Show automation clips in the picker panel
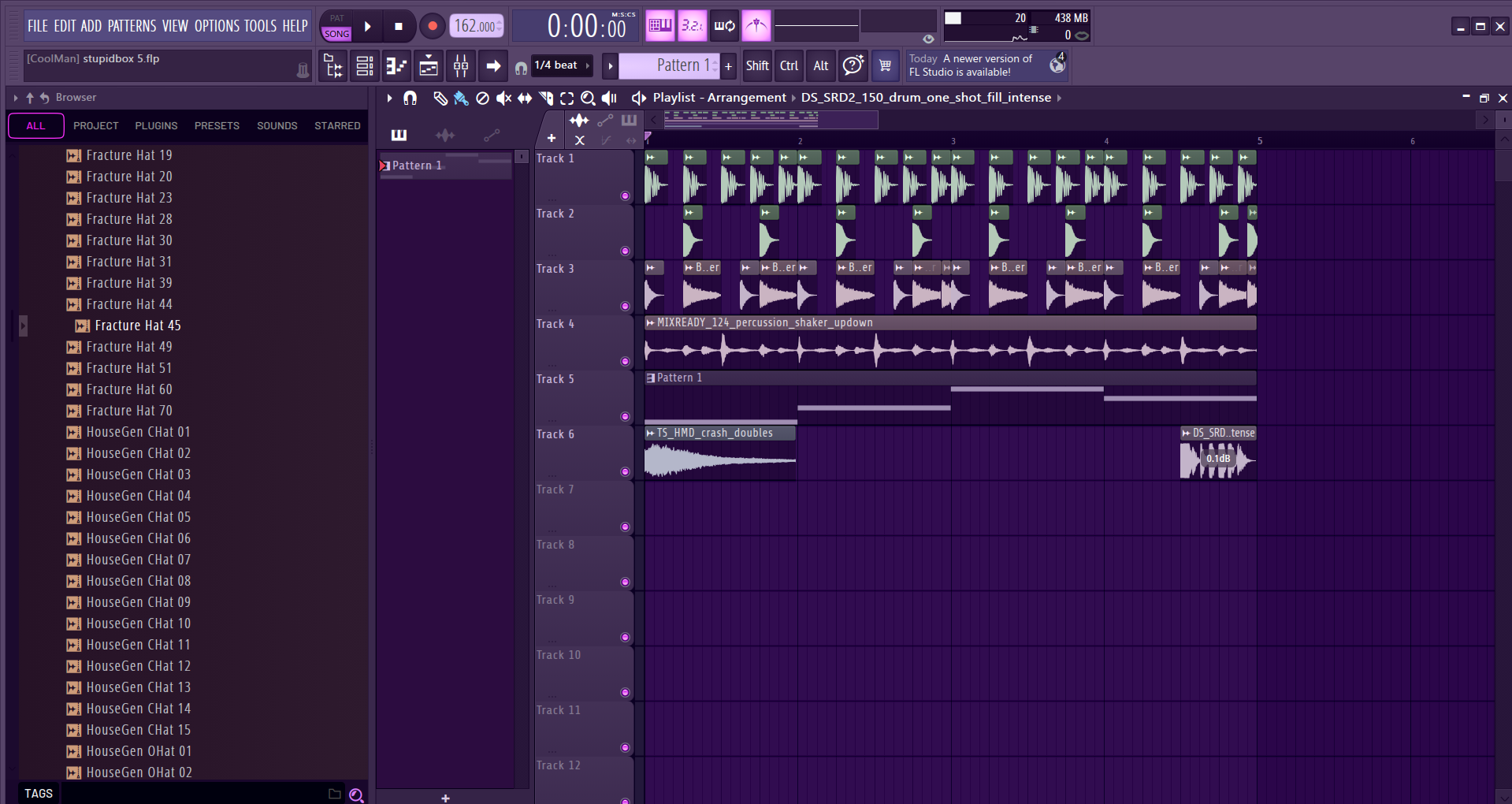The width and height of the screenshot is (1512, 804). click(x=492, y=135)
